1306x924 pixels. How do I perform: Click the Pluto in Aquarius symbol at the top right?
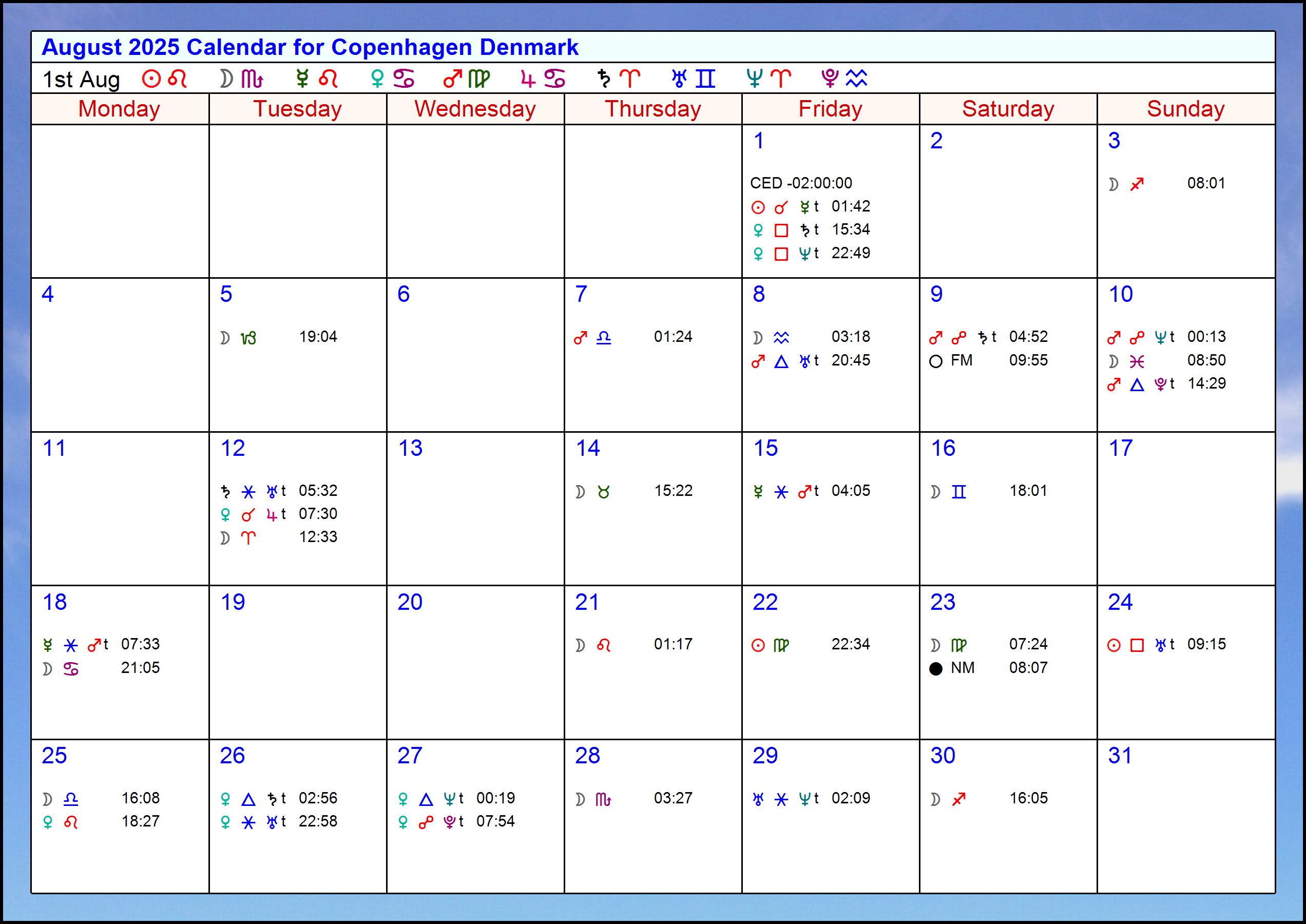coord(844,79)
